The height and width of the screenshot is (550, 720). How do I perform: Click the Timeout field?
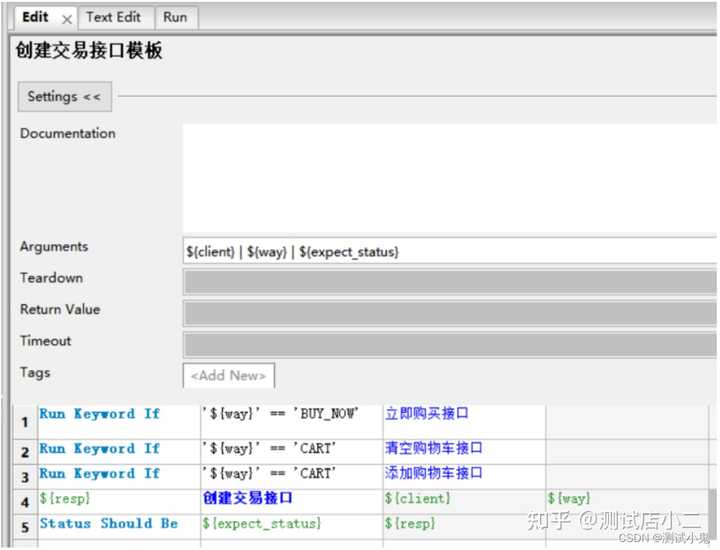[450, 345]
